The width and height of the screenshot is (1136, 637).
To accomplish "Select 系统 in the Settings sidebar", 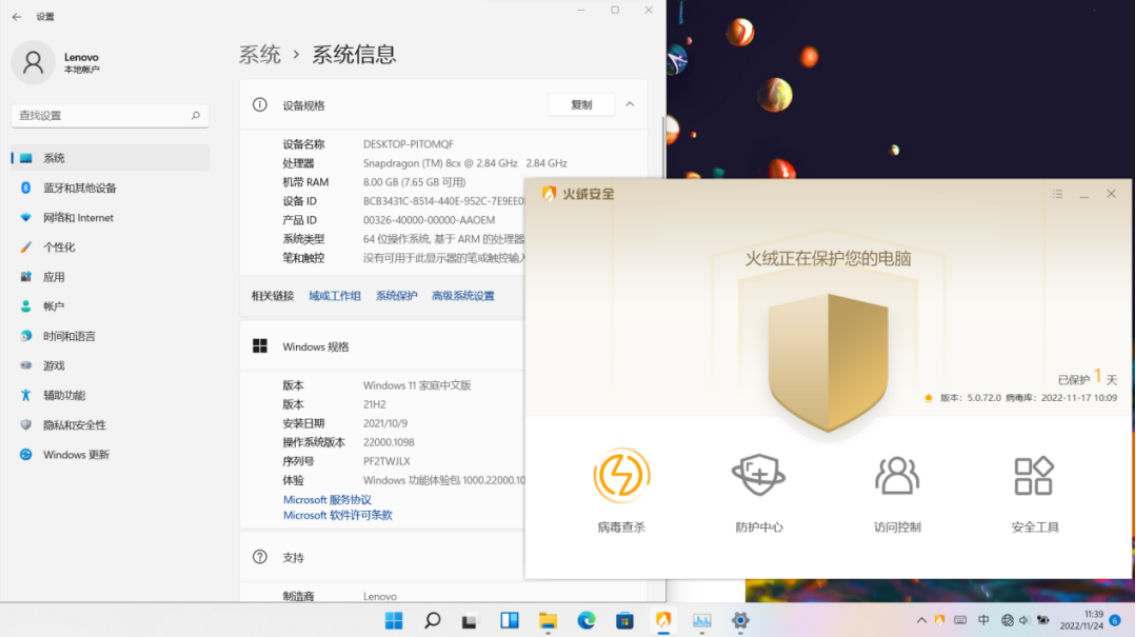I will (110, 158).
